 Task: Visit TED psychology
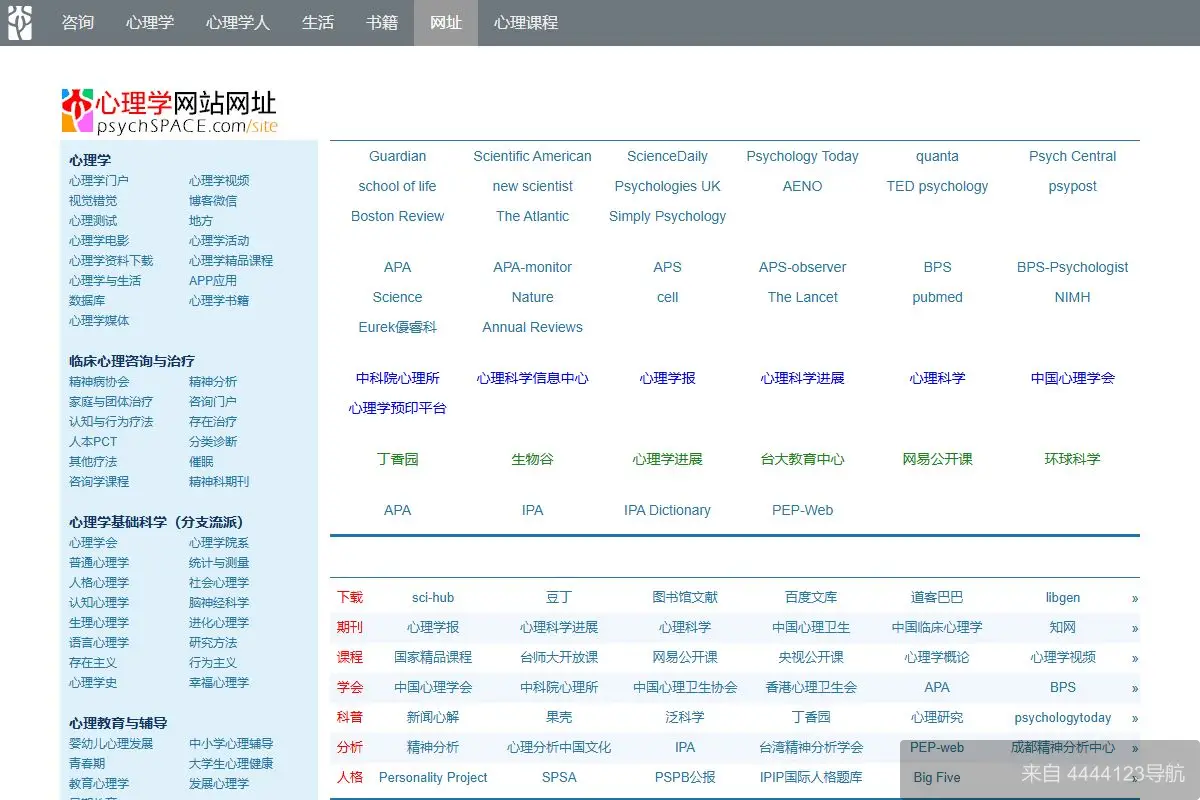[937, 186]
